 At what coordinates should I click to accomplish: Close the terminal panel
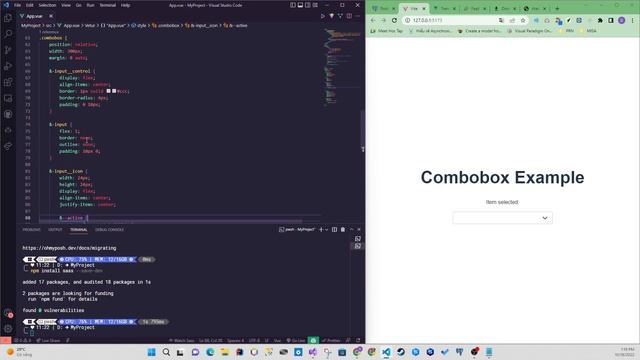click(359, 229)
